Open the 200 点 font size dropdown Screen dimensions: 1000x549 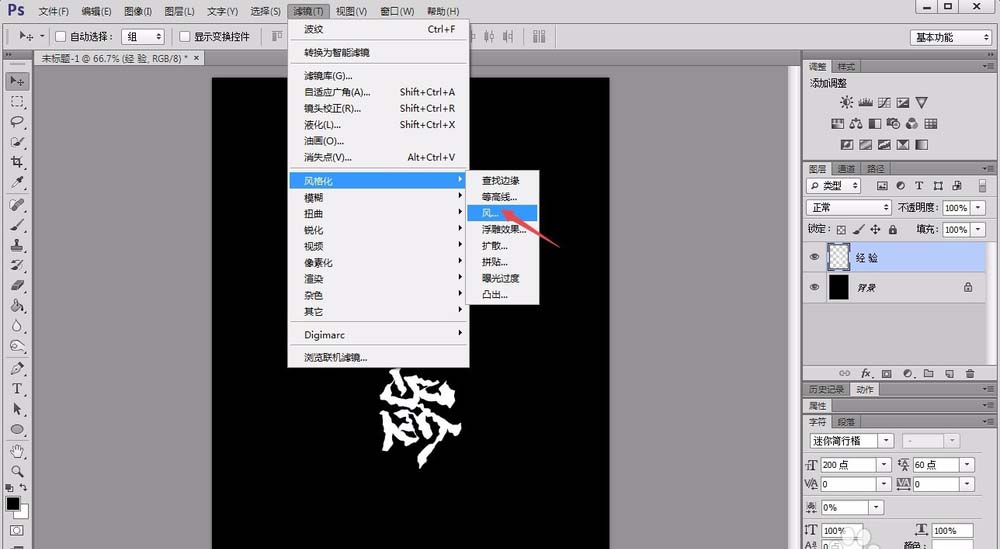click(x=883, y=465)
